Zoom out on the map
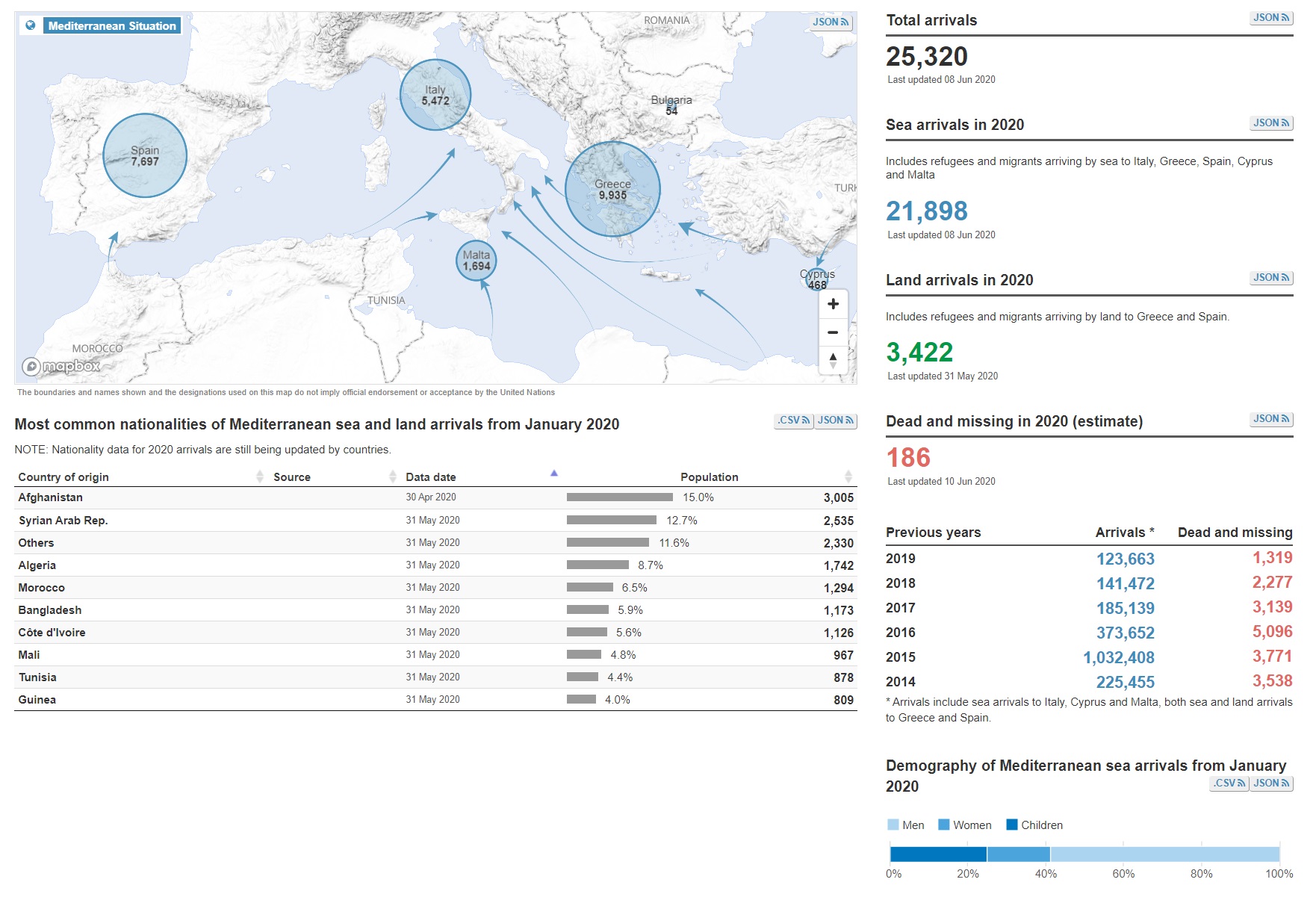1316x900 pixels. [x=833, y=332]
